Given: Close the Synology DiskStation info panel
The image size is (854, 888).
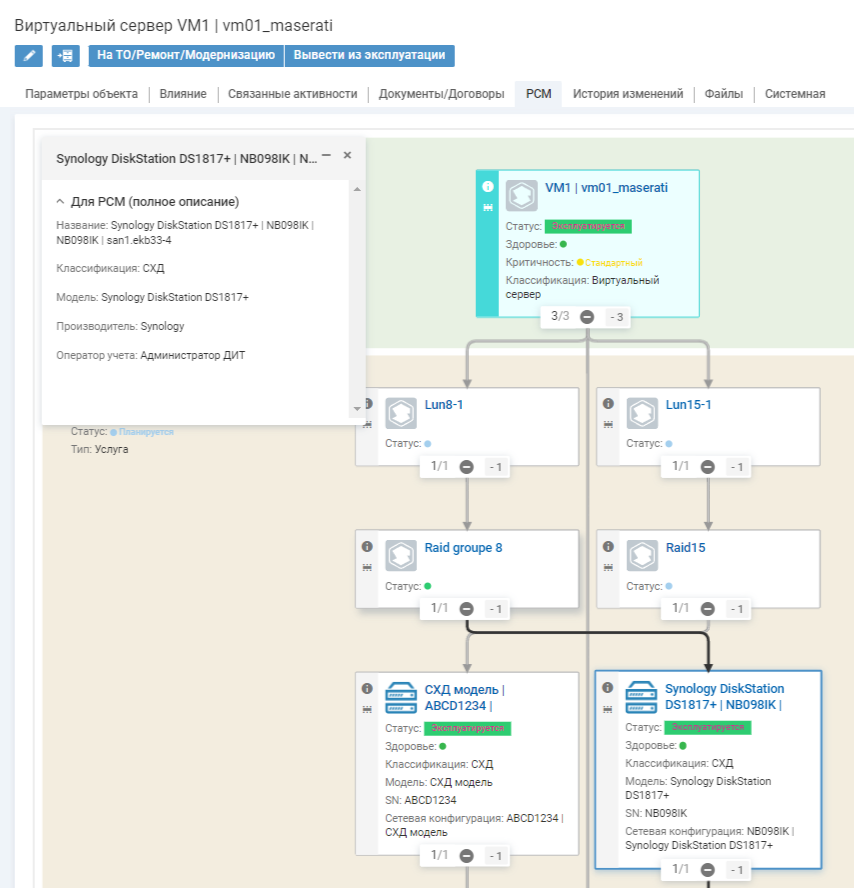Looking at the screenshot, I should (347, 155).
